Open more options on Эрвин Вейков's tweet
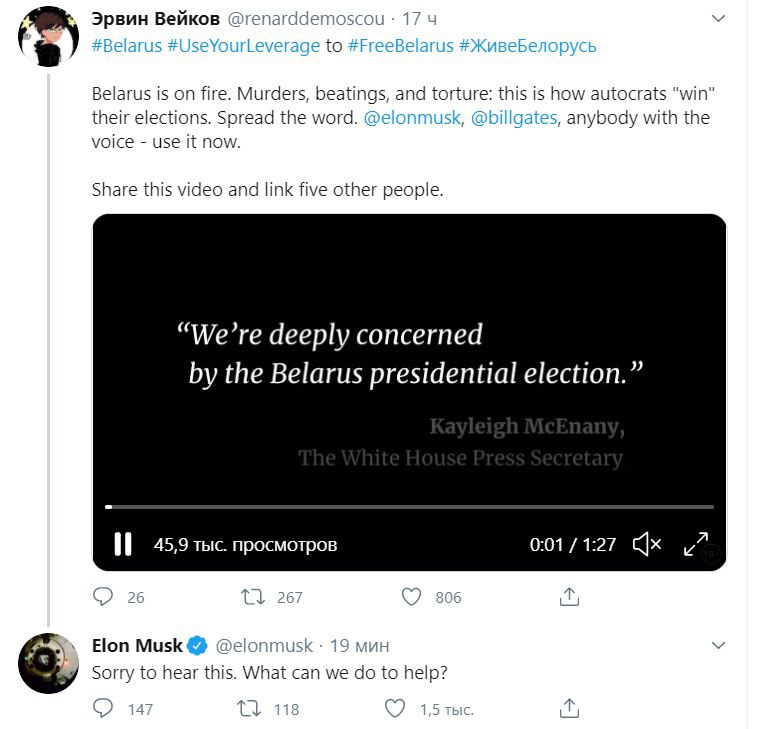The image size is (769, 729). 718,19
